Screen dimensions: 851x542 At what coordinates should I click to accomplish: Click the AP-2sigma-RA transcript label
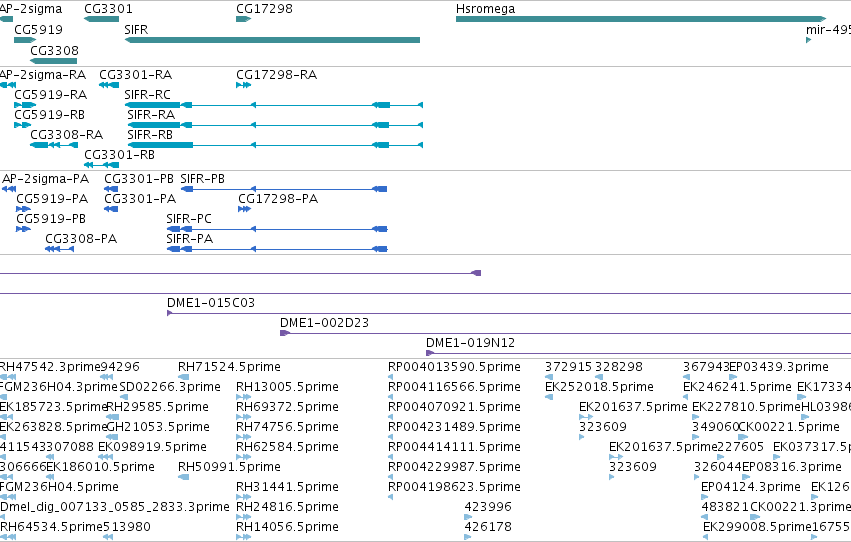[43, 74]
